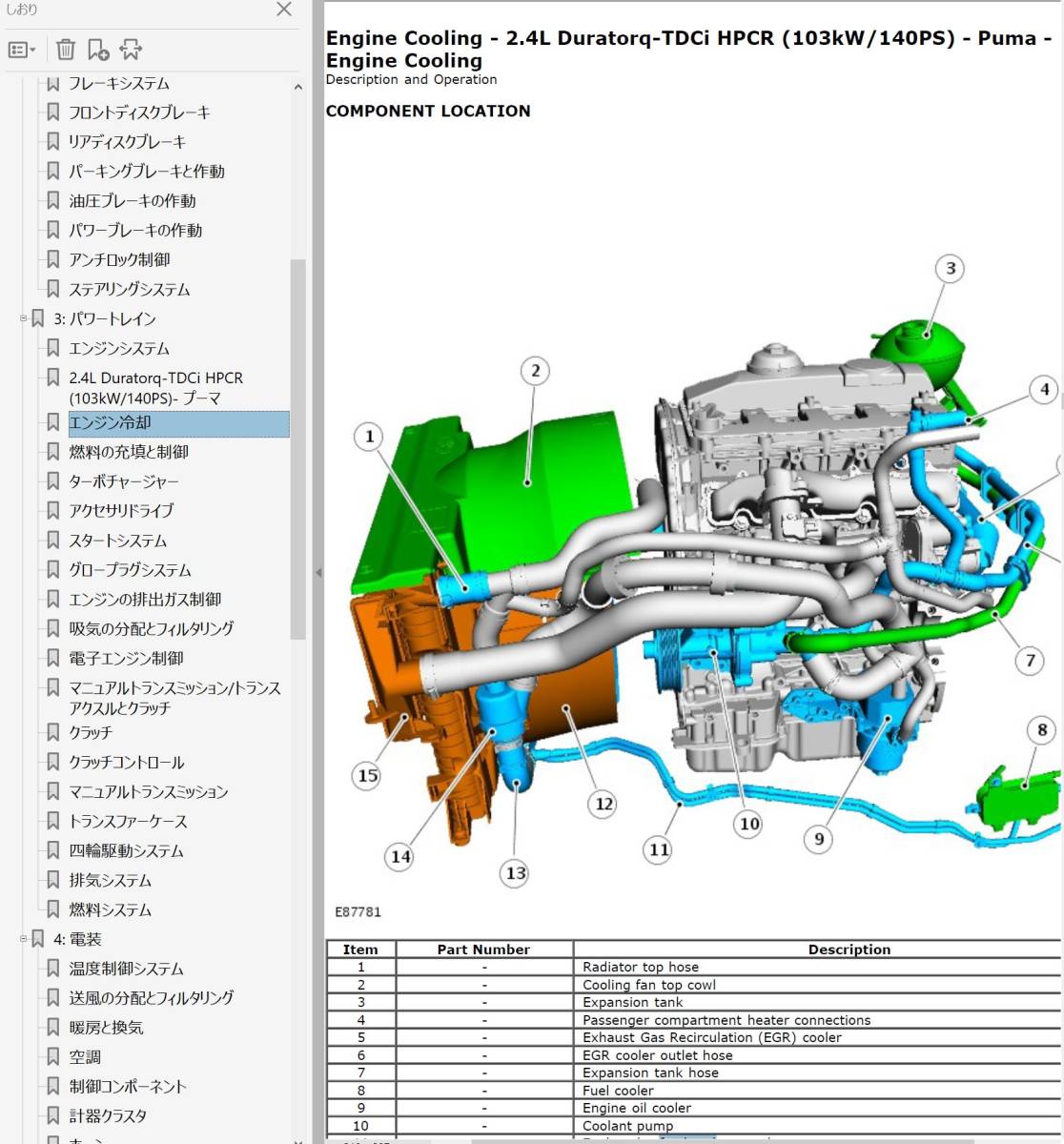Image resolution: width=1064 pixels, height=1144 pixels.
Task: Delete the selected bookmark with trash icon
Action: pyautogui.click(x=65, y=50)
